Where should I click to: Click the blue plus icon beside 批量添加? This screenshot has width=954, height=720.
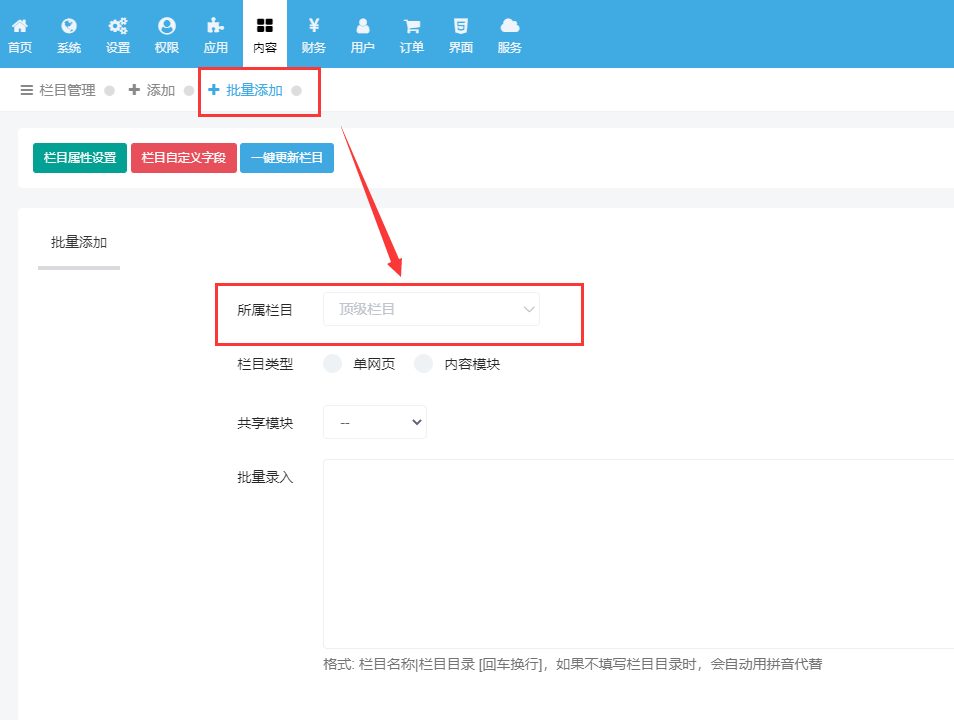pyautogui.click(x=214, y=89)
